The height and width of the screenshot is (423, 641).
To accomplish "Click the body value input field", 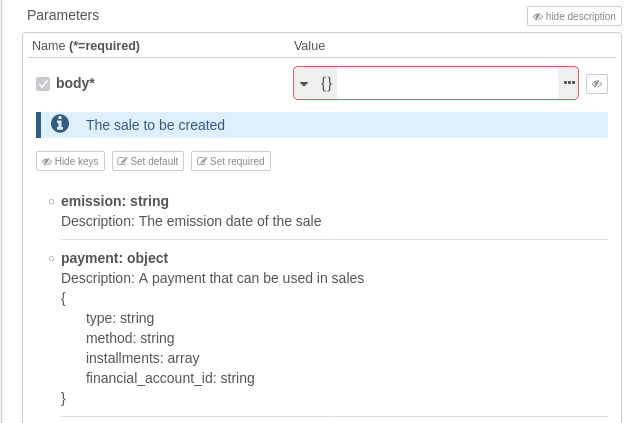I will [x=446, y=84].
